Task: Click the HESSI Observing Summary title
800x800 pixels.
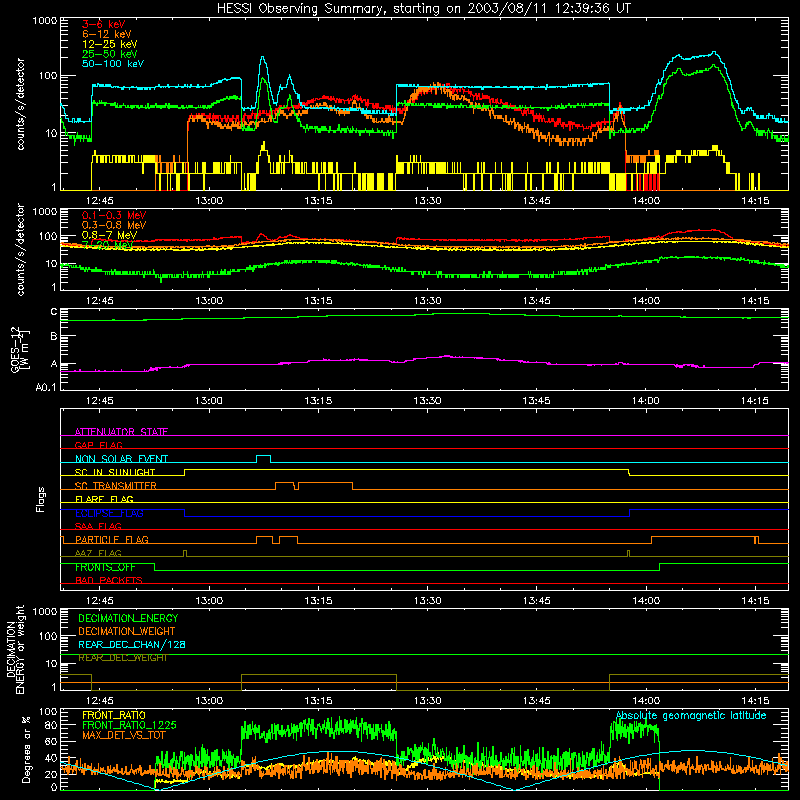Action: click(423, 8)
